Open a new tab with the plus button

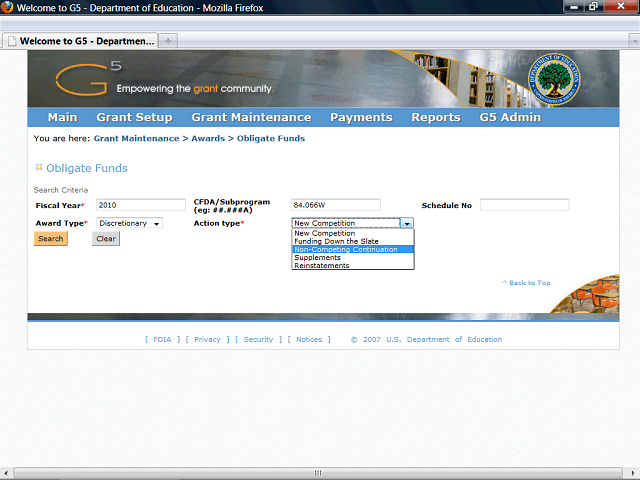click(168, 41)
